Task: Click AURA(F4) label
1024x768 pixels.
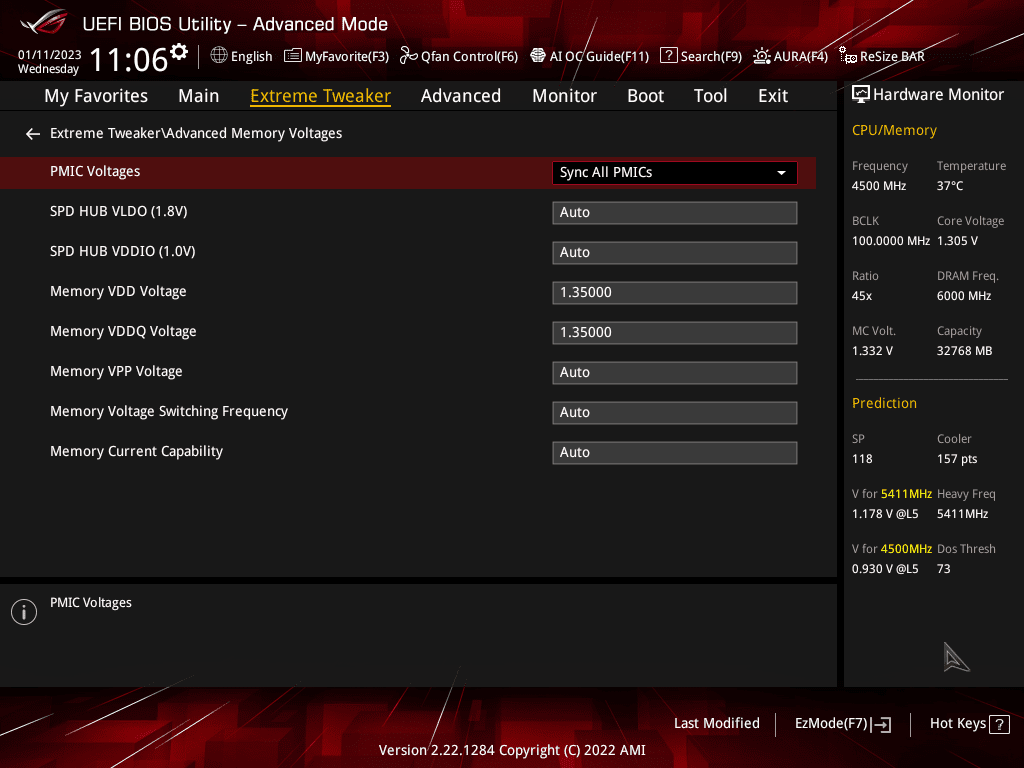Action: point(801,57)
